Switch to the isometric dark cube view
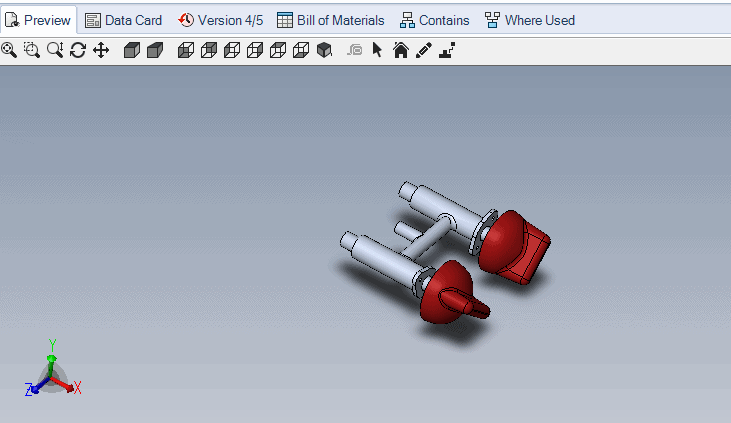This screenshot has width=731, height=423. click(x=324, y=50)
